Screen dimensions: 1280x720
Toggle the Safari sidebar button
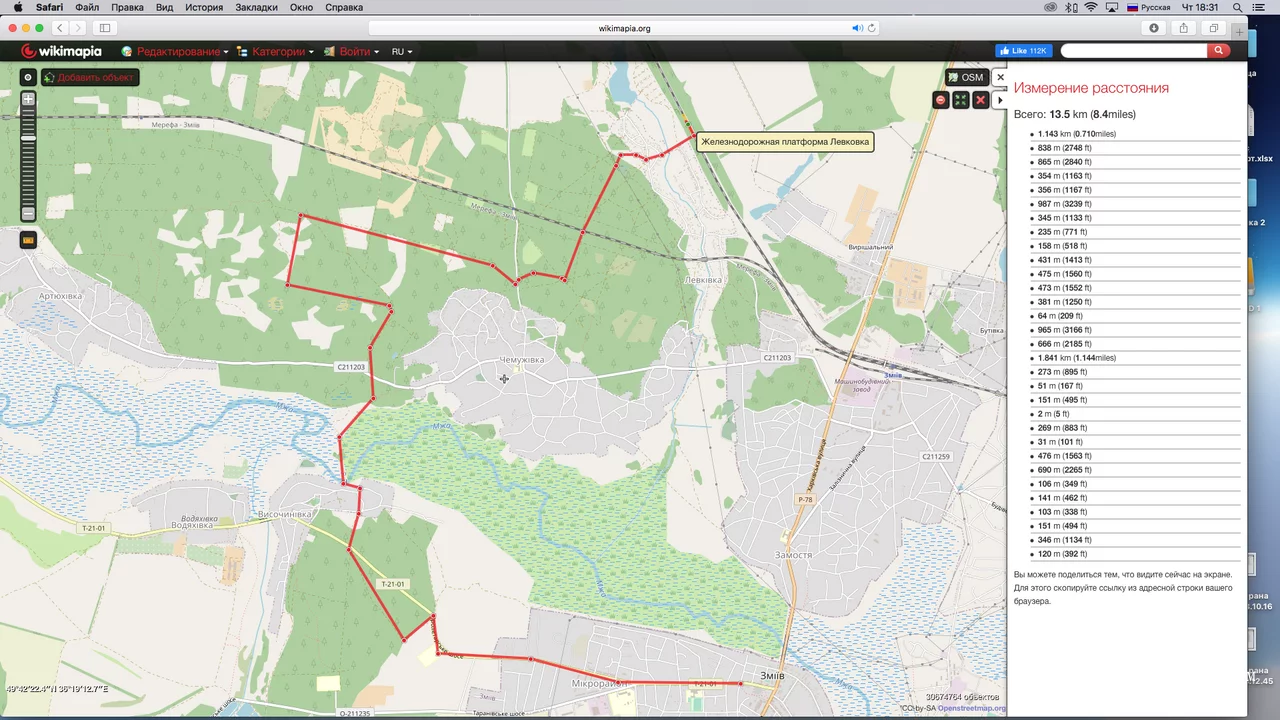pyautogui.click(x=105, y=28)
